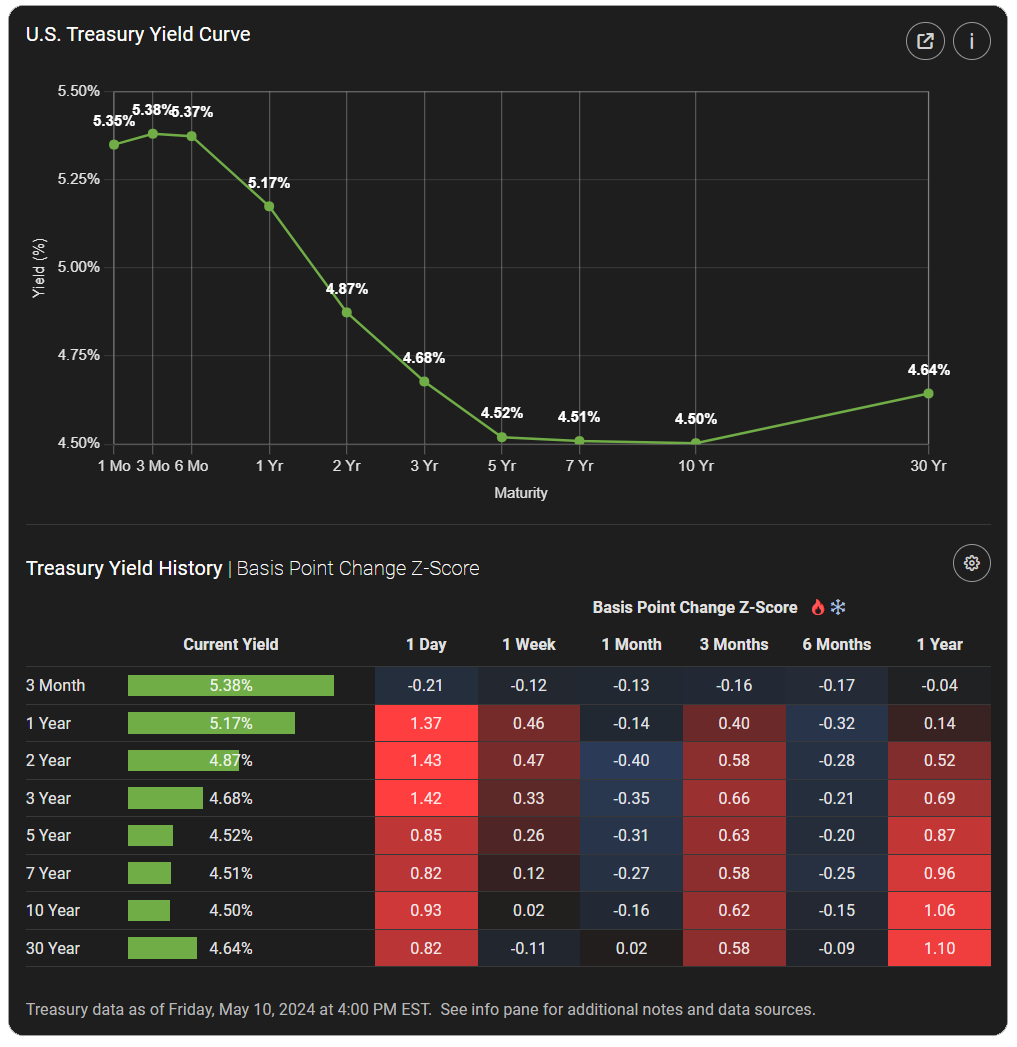Click the 10 Yr data point at 4.50%
This screenshot has width=1017, height=1047.
(695, 440)
